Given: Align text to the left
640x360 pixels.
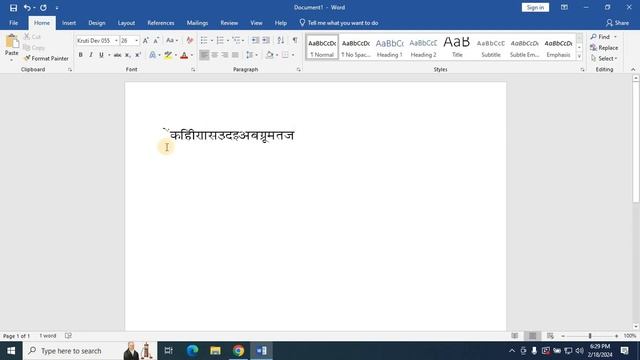Looking at the screenshot, I should coord(204,55).
